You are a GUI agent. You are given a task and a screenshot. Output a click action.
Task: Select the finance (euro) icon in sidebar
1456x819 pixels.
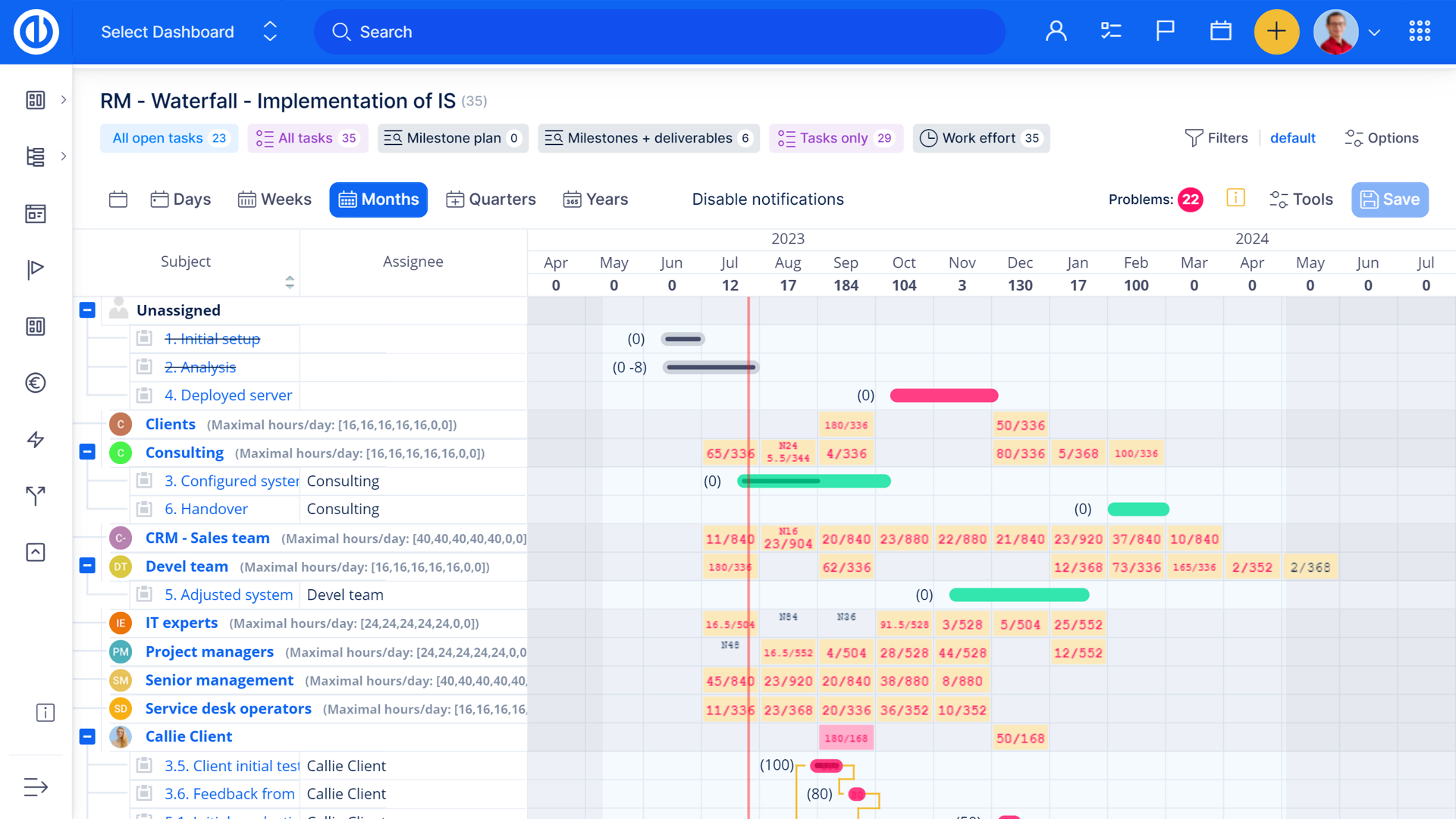pos(35,383)
